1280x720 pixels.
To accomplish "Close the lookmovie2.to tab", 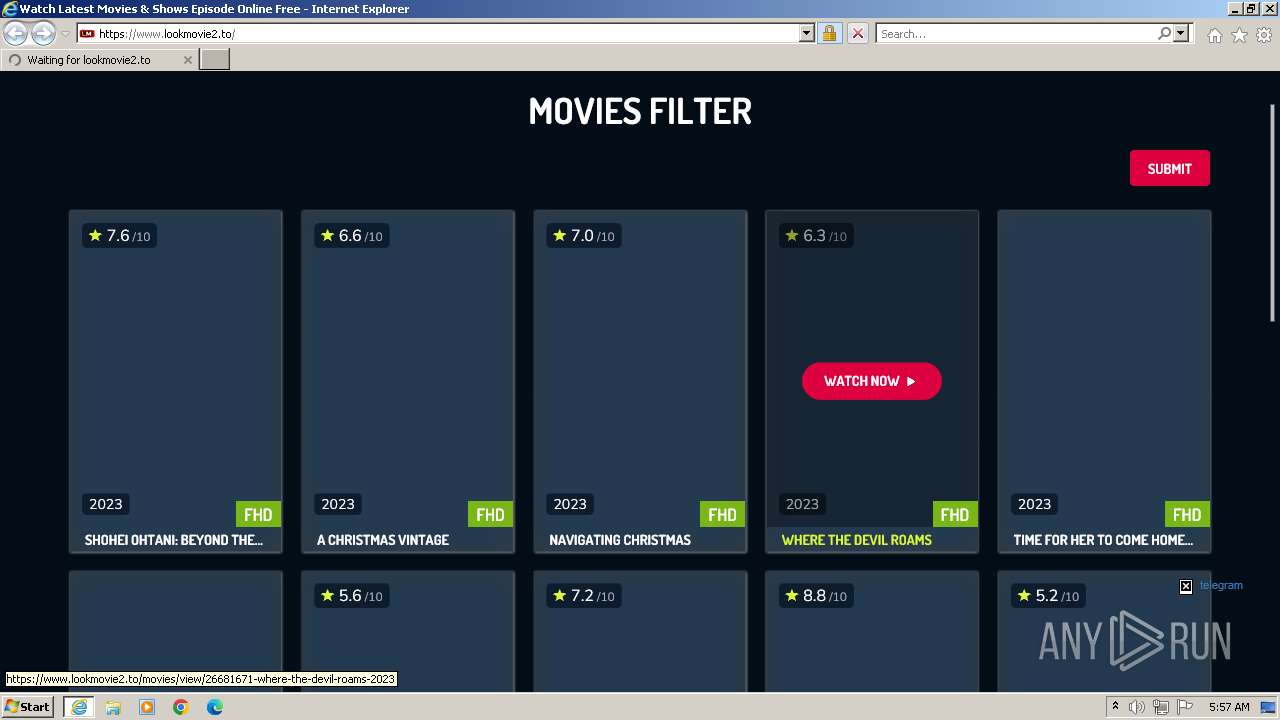I will [x=187, y=60].
